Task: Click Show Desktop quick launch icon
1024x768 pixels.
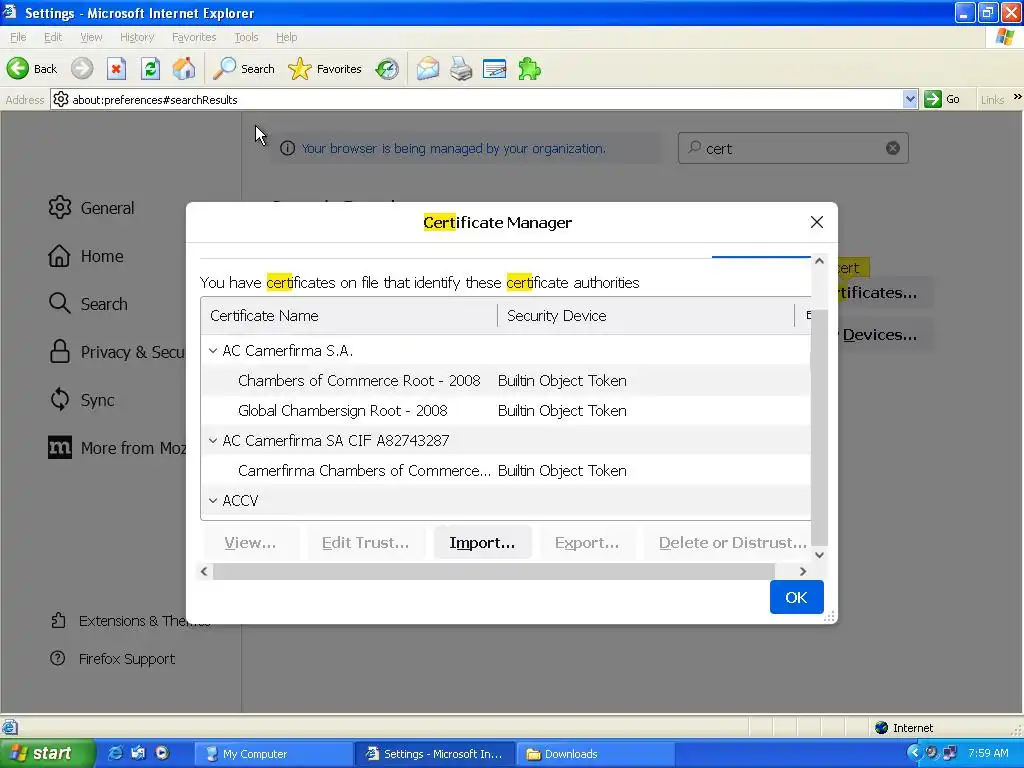Action: click(138, 753)
